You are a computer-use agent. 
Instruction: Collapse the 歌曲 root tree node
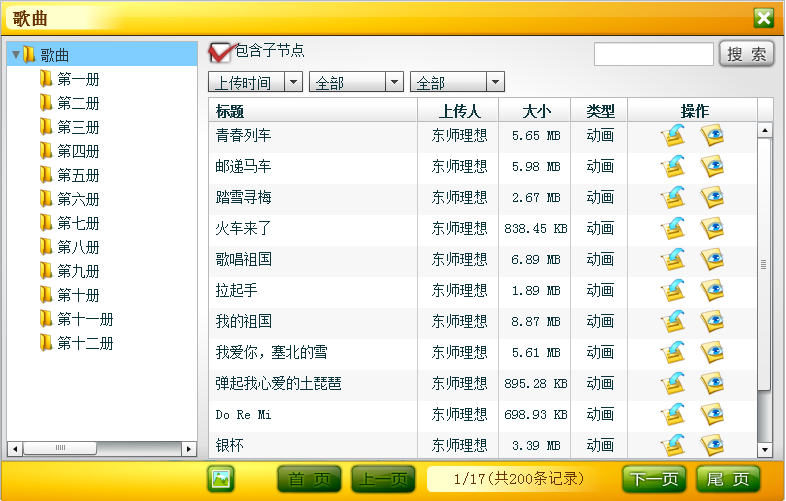15,55
